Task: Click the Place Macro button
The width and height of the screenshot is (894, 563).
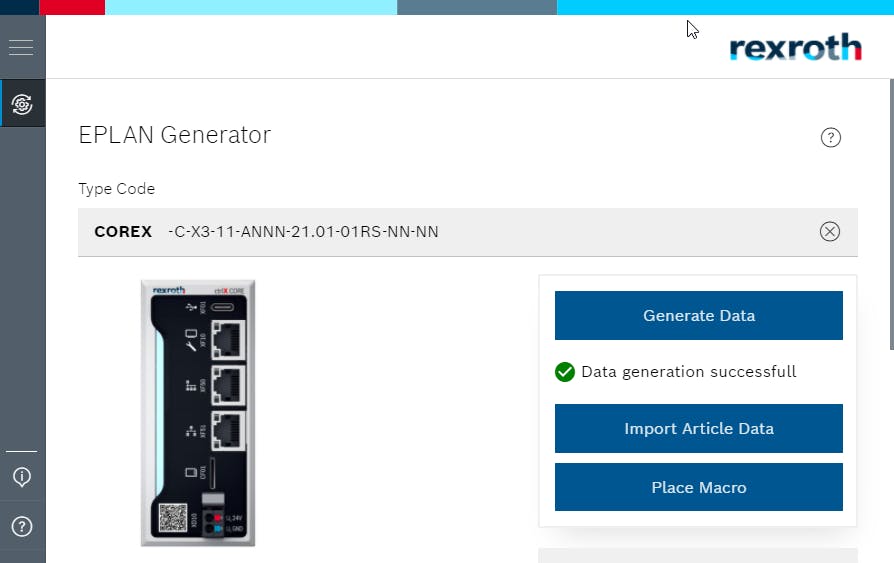Action: pos(698,487)
